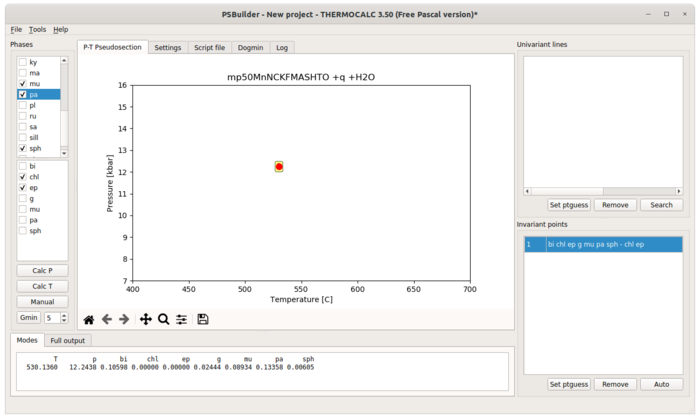
Task: Go back to previous plot view
Action: pyautogui.click(x=107, y=319)
